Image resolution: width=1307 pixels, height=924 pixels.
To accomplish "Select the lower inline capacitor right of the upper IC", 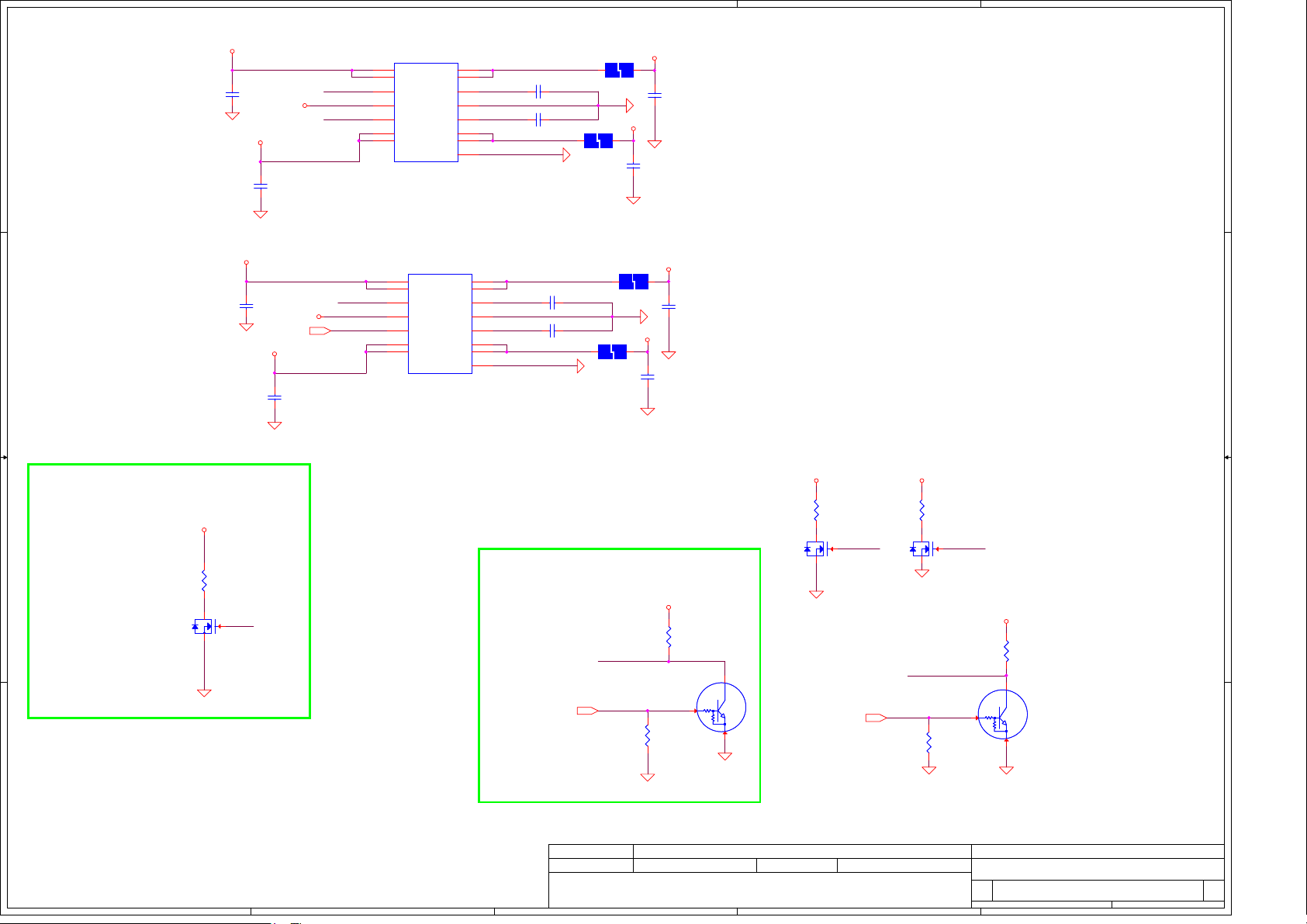I will pyautogui.click(x=538, y=119).
